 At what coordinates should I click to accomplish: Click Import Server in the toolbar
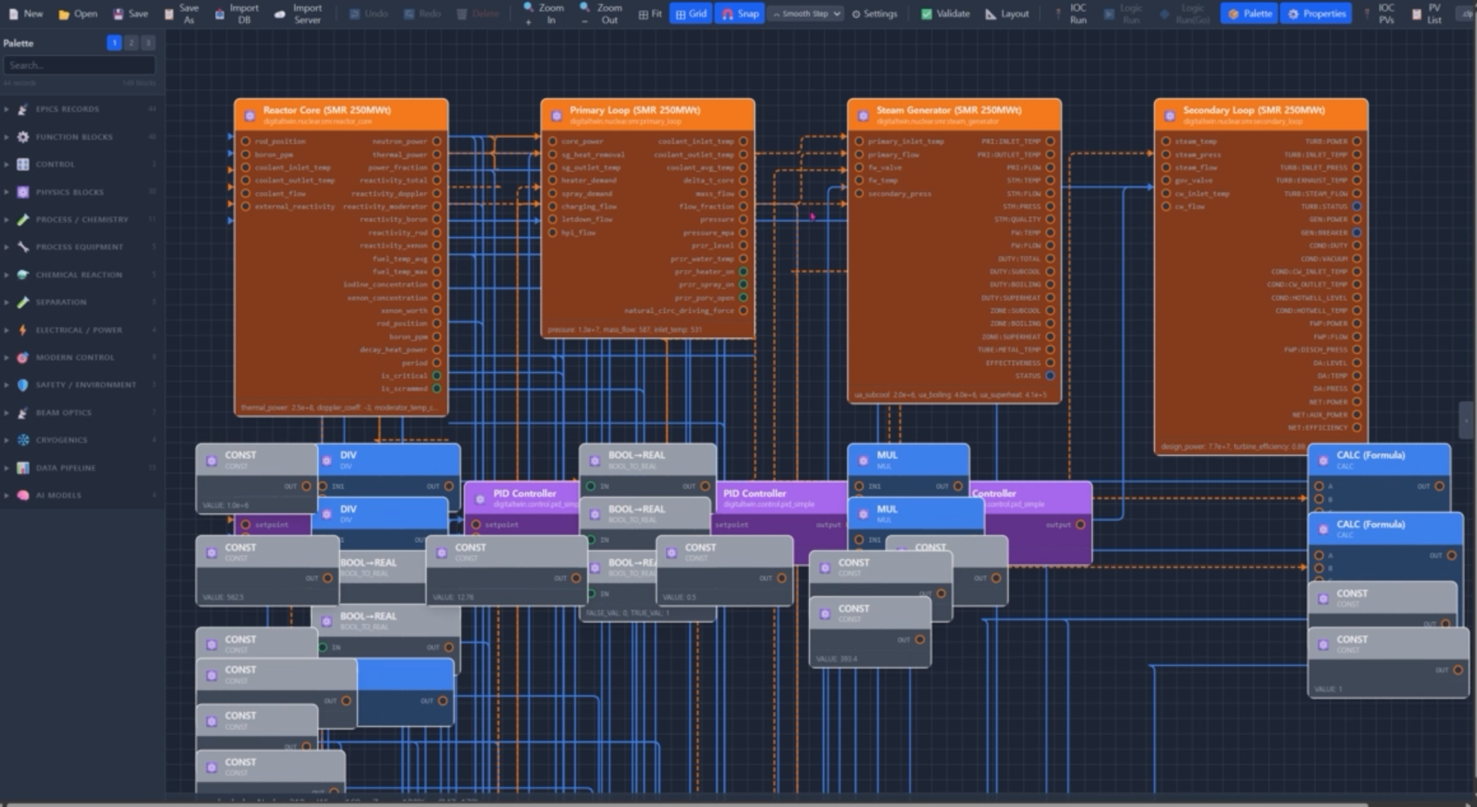[298, 14]
